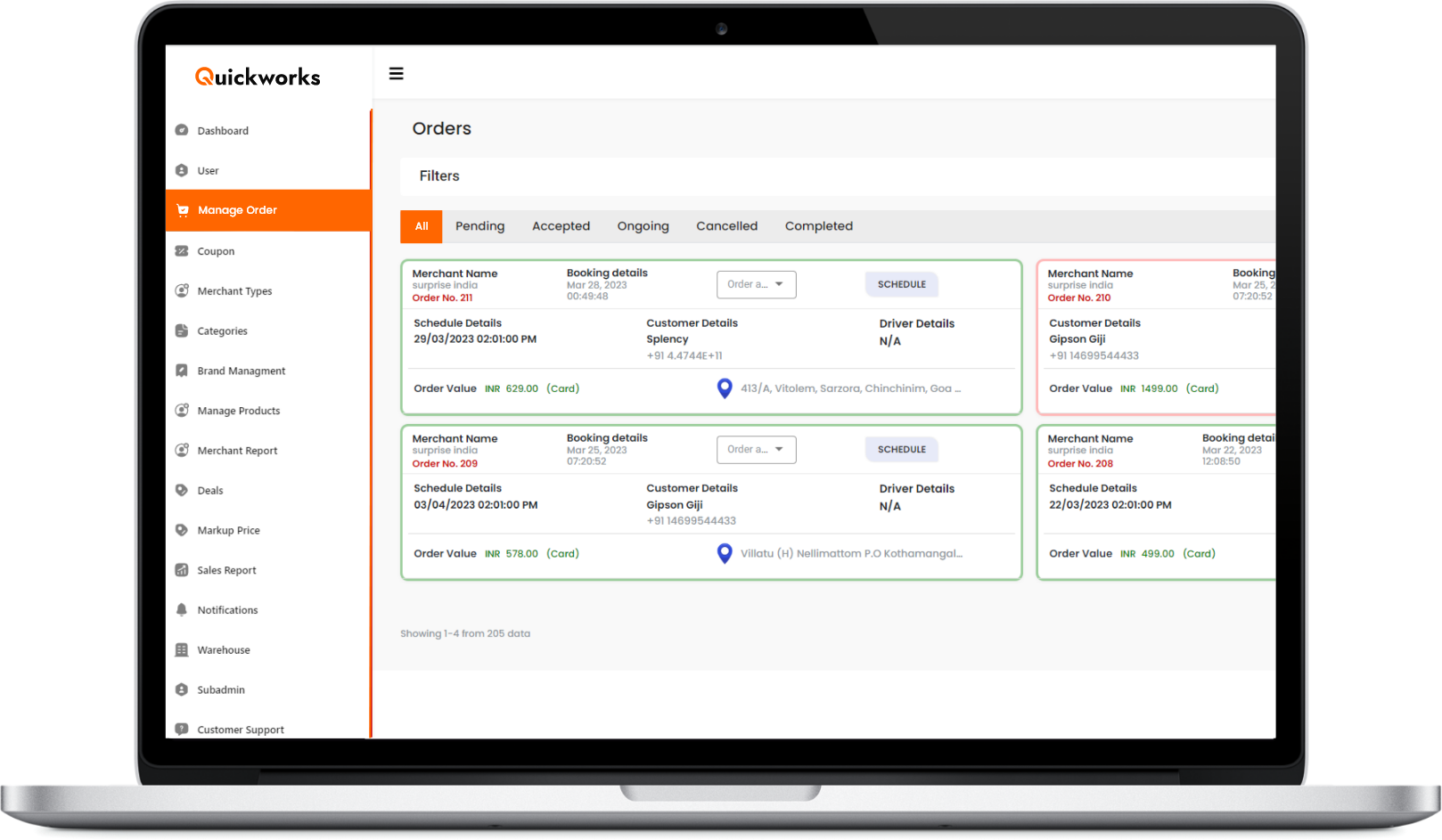The image size is (1442, 840).
Task: Open Categories menu item
Action: coord(222,331)
